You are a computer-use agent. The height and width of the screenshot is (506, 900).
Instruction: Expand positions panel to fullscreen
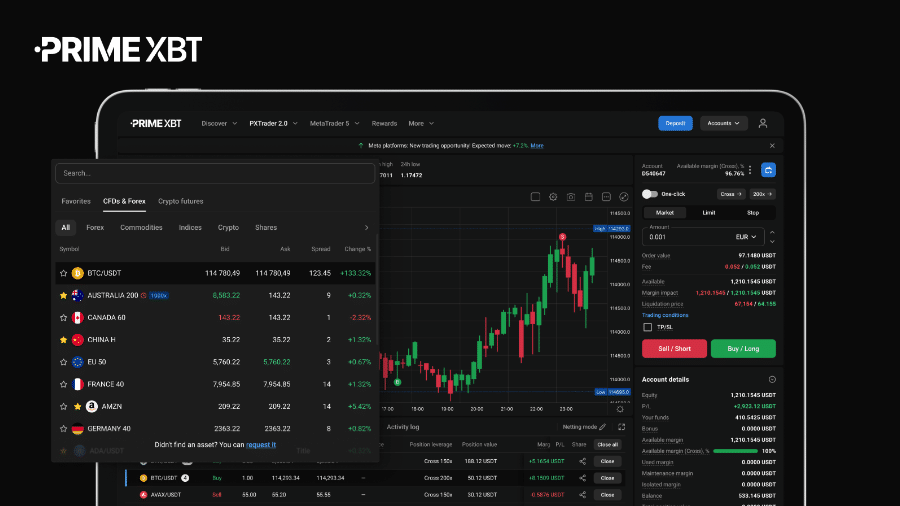click(x=621, y=426)
